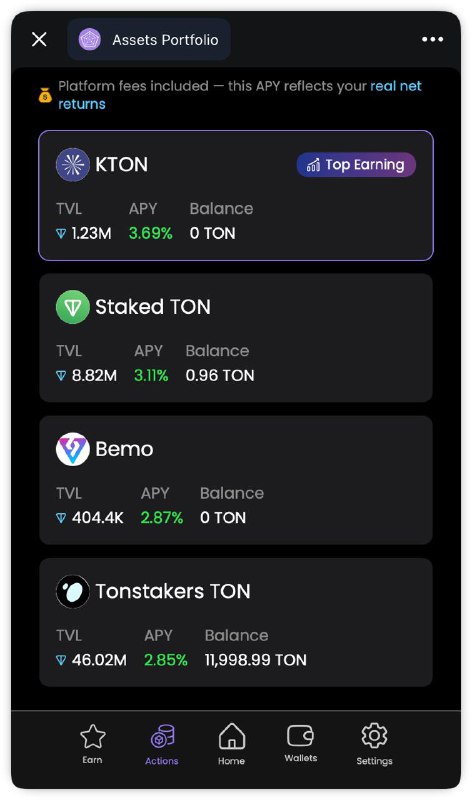
Task: Go to the Earn tab
Action: tap(92, 744)
